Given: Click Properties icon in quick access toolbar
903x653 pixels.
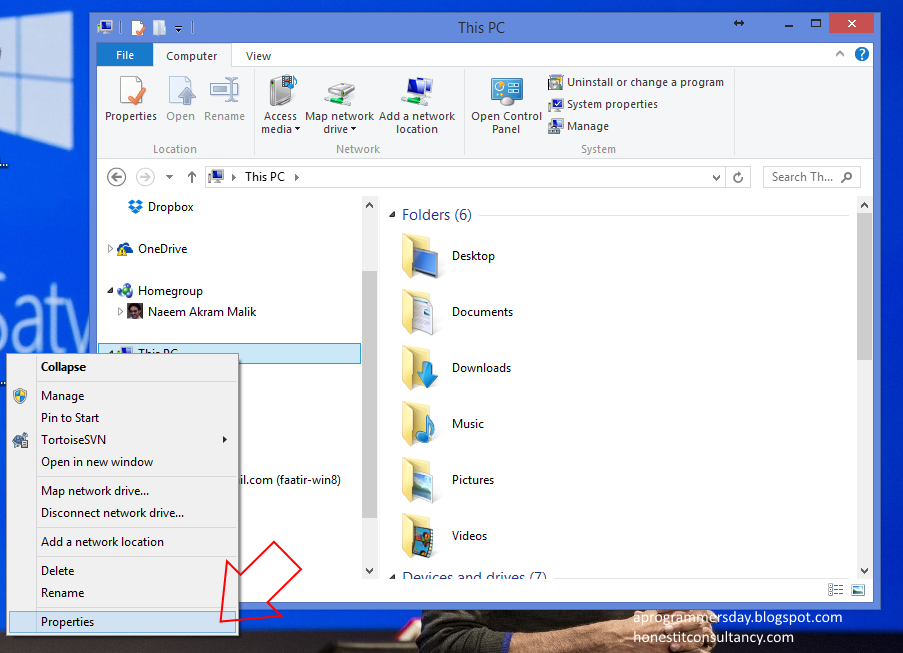Looking at the screenshot, I should (x=138, y=27).
